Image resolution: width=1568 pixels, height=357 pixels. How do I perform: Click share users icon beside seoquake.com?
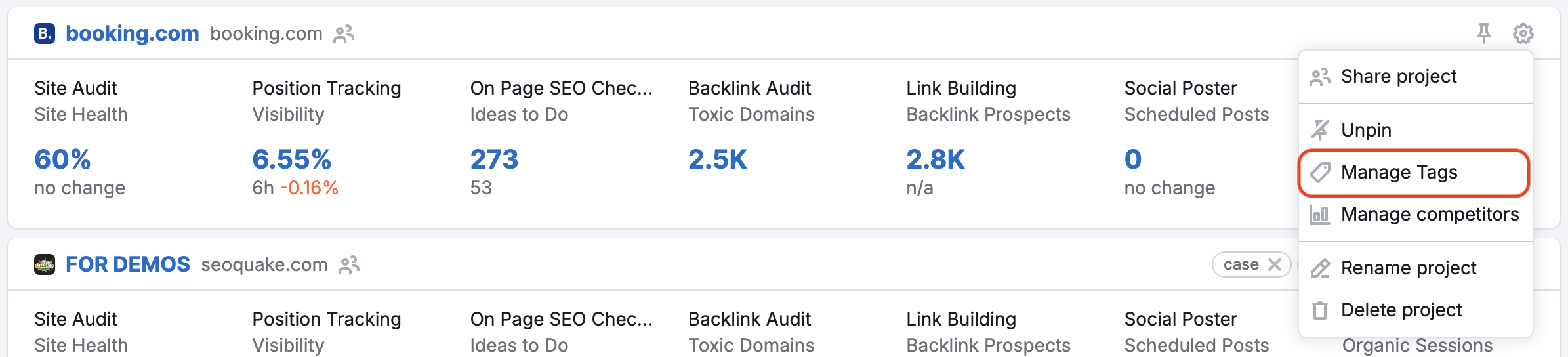coord(349,264)
